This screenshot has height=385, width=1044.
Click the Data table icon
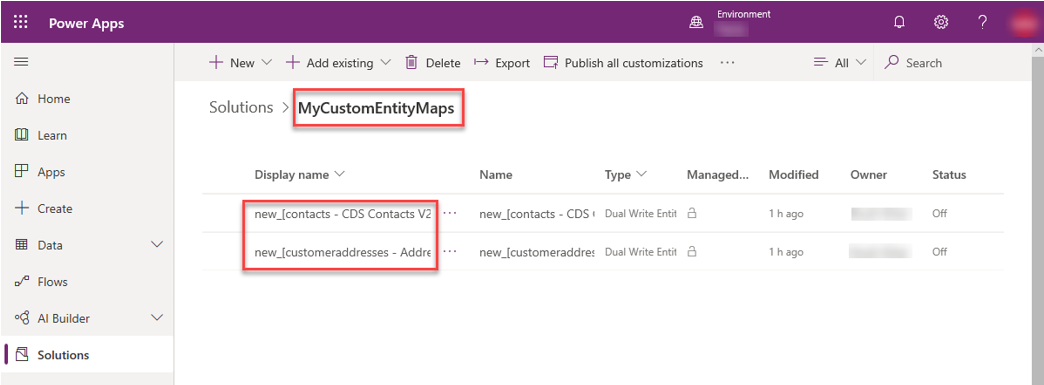(21, 245)
